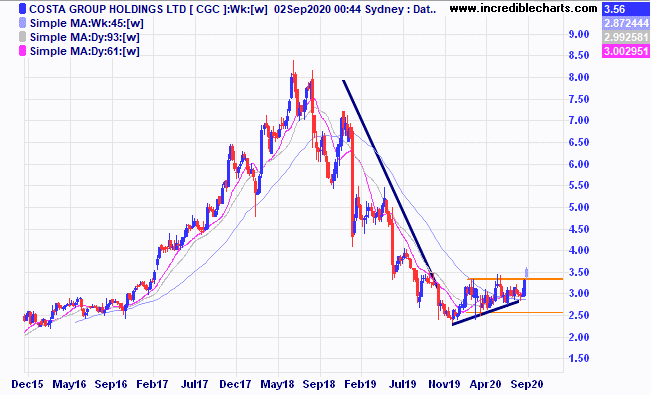Click the 2.872444 moving average value
651x395 pixels.
[x=625, y=23]
